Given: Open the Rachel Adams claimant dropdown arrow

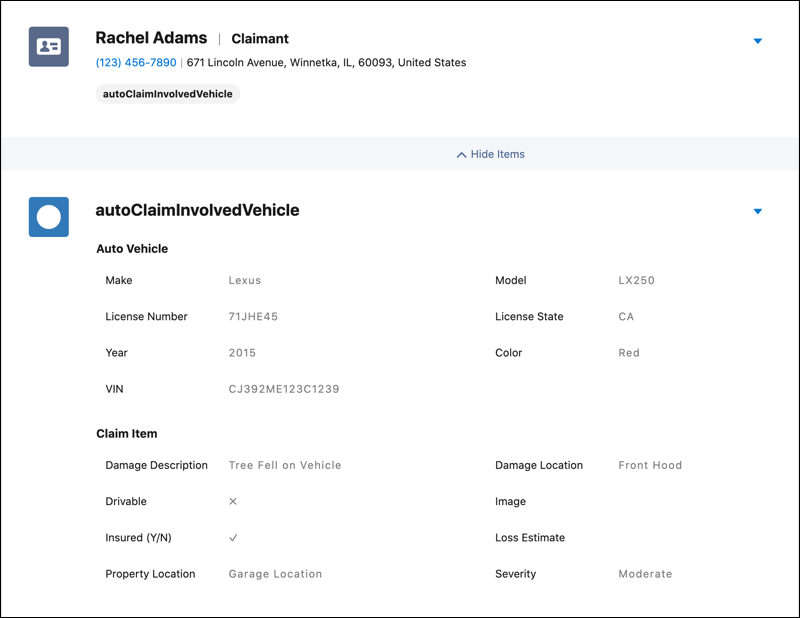Looking at the screenshot, I should click(x=758, y=41).
